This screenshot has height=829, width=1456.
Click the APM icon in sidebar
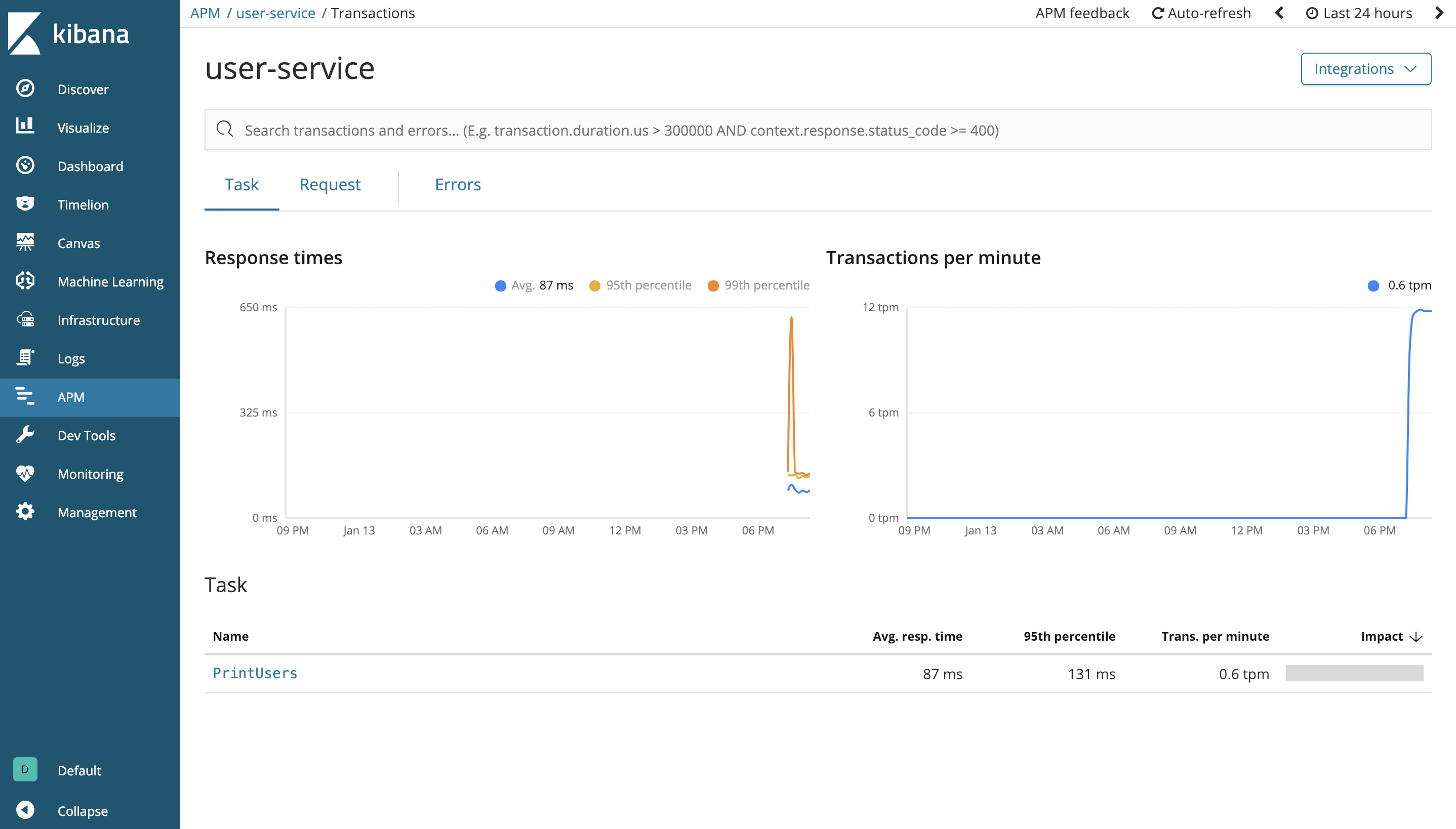(x=25, y=396)
